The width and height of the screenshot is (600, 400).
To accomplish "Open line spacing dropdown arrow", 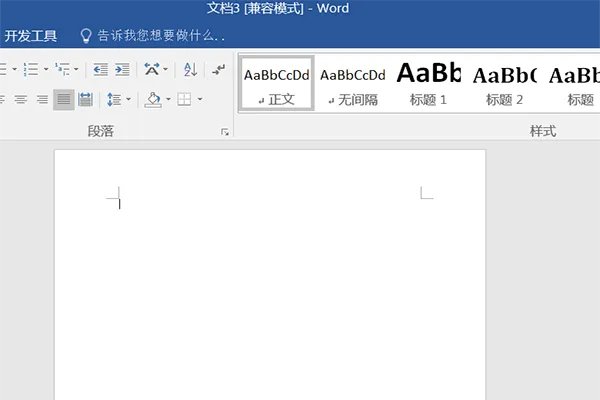I will tap(128, 100).
